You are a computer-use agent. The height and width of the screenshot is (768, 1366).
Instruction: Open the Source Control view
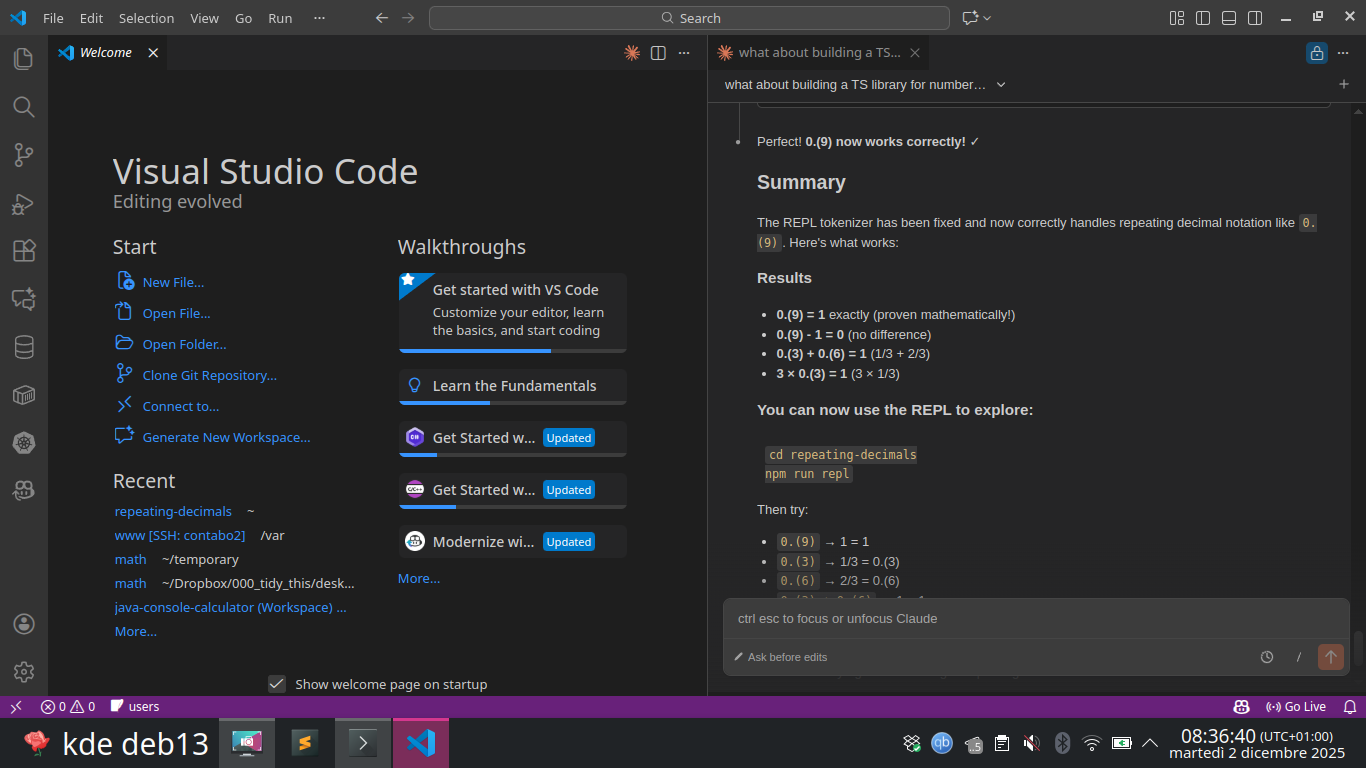23,155
